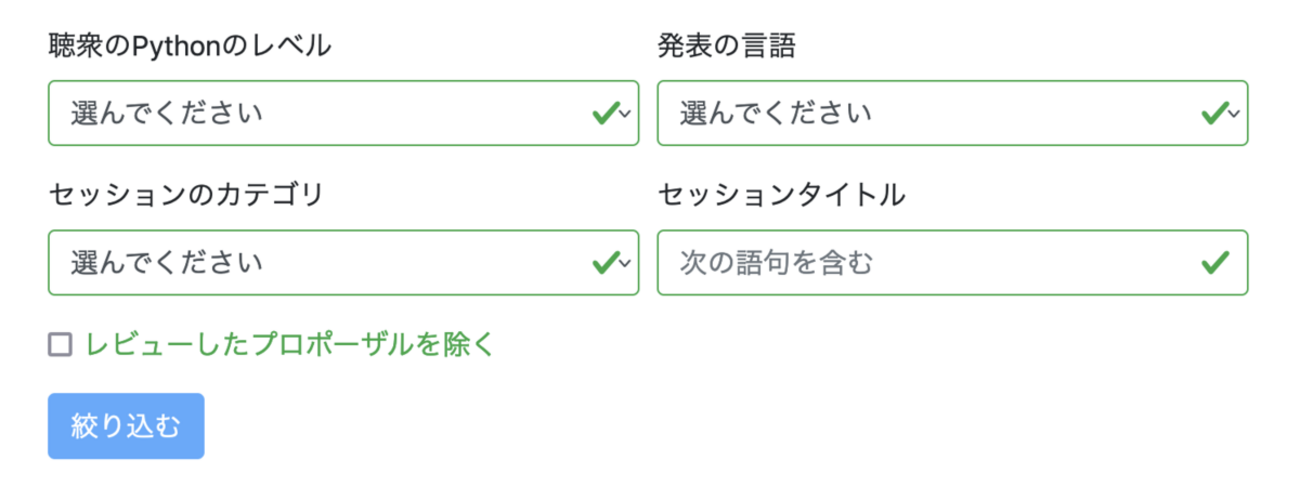Click the セッションタイトル label
The image size is (1300, 487).
coord(781,195)
